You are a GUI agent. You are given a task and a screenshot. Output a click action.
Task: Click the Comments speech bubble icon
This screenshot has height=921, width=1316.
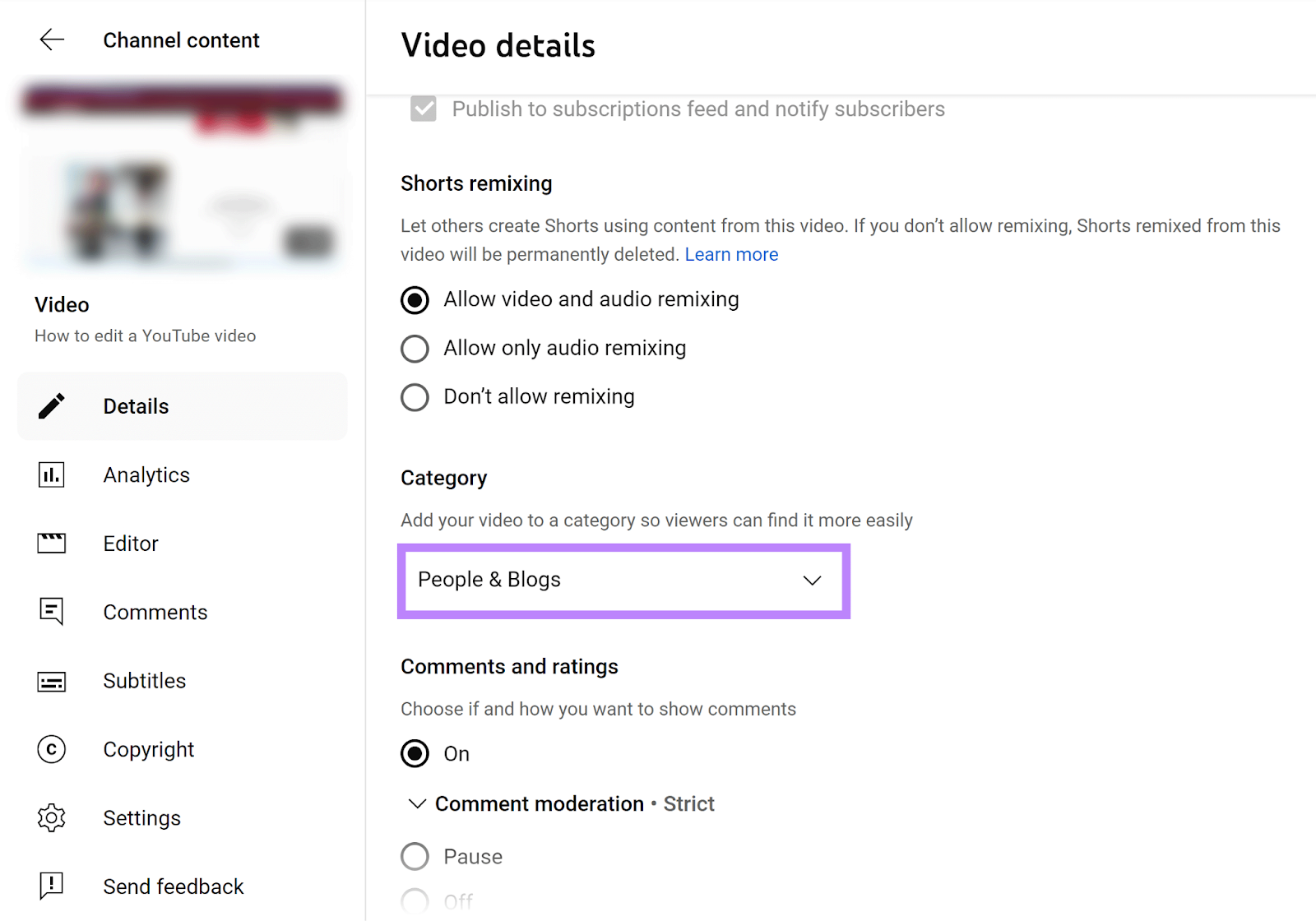pos(52,612)
